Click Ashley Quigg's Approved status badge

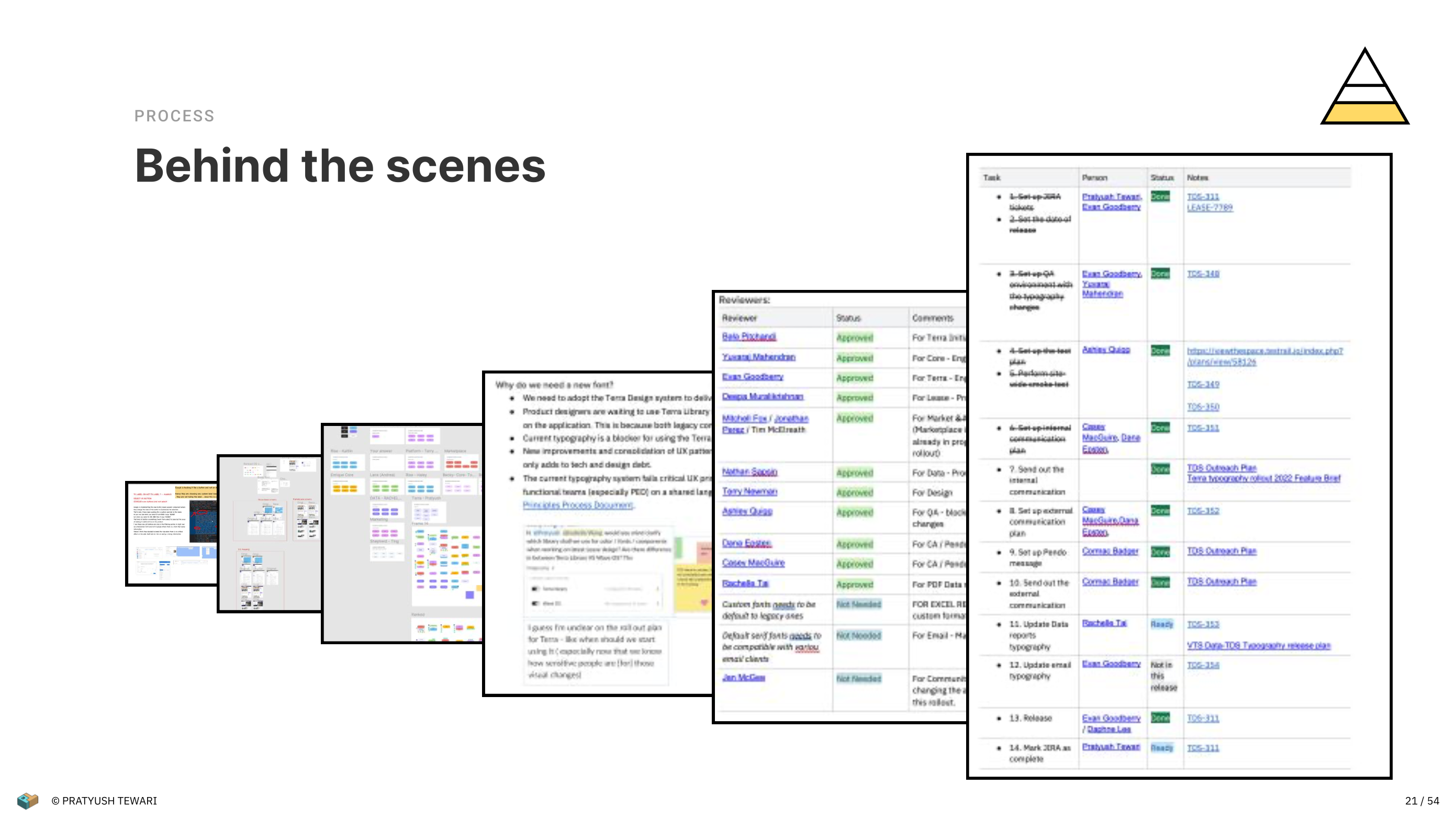(x=854, y=513)
